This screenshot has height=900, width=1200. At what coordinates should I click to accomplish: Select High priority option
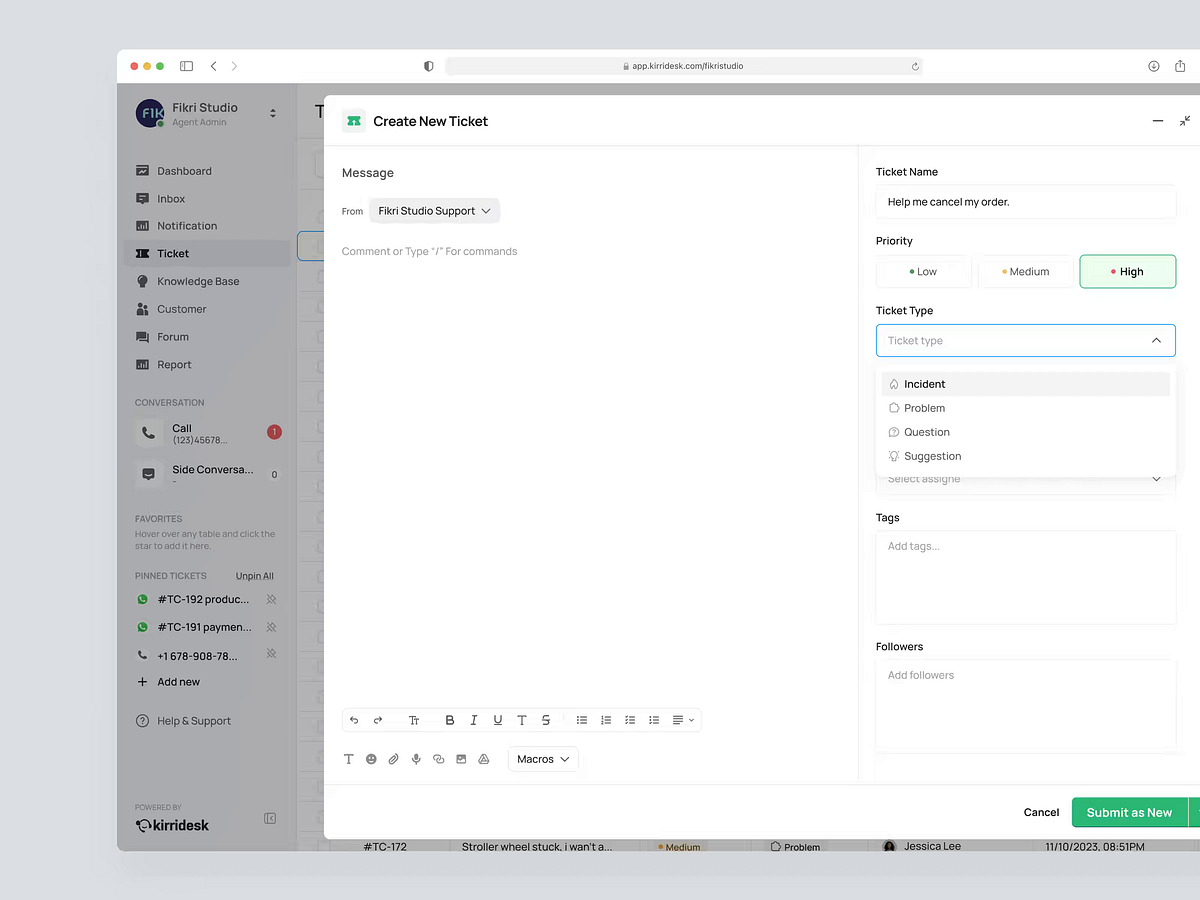[x=1127, y=272]
